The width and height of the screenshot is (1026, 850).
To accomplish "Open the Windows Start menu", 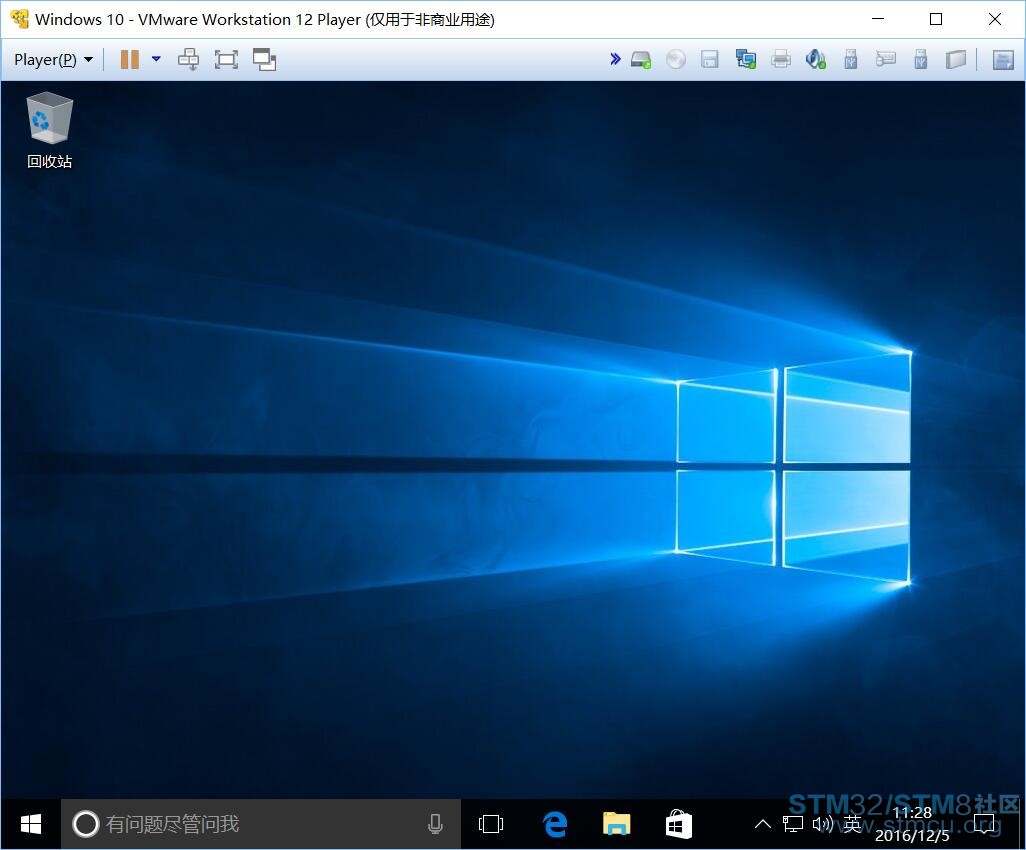I will click(x=31, y=824).
